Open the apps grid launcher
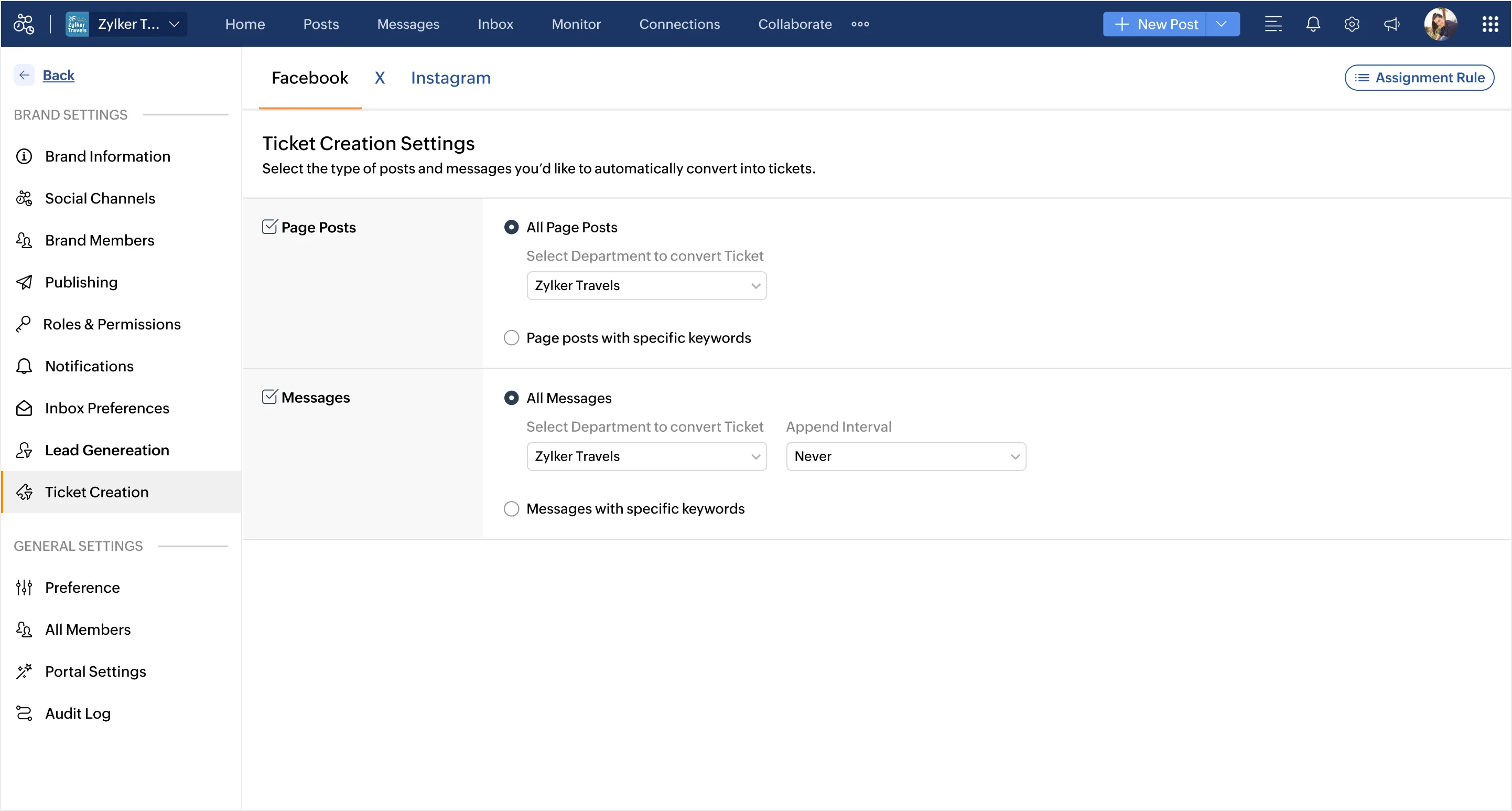 tap(1489, 24)
